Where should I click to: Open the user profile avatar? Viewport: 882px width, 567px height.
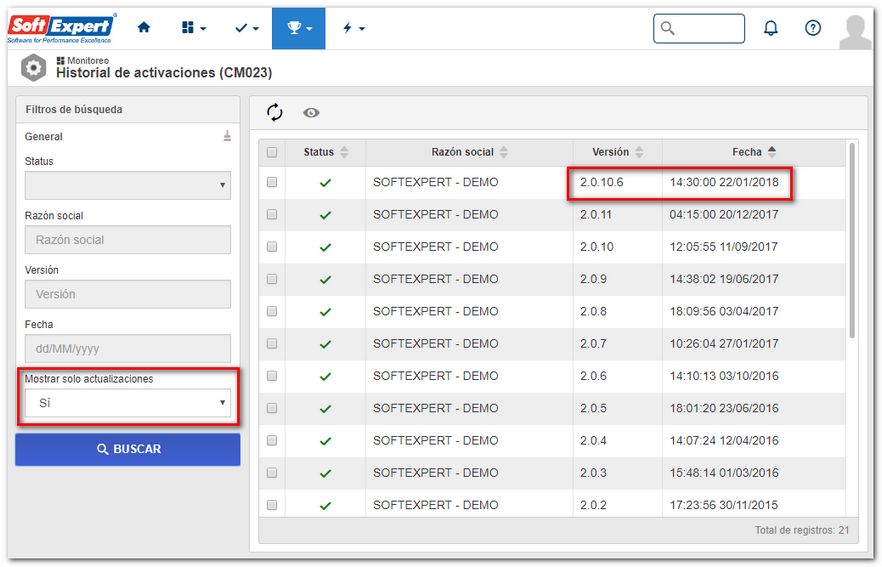(855, 32)
